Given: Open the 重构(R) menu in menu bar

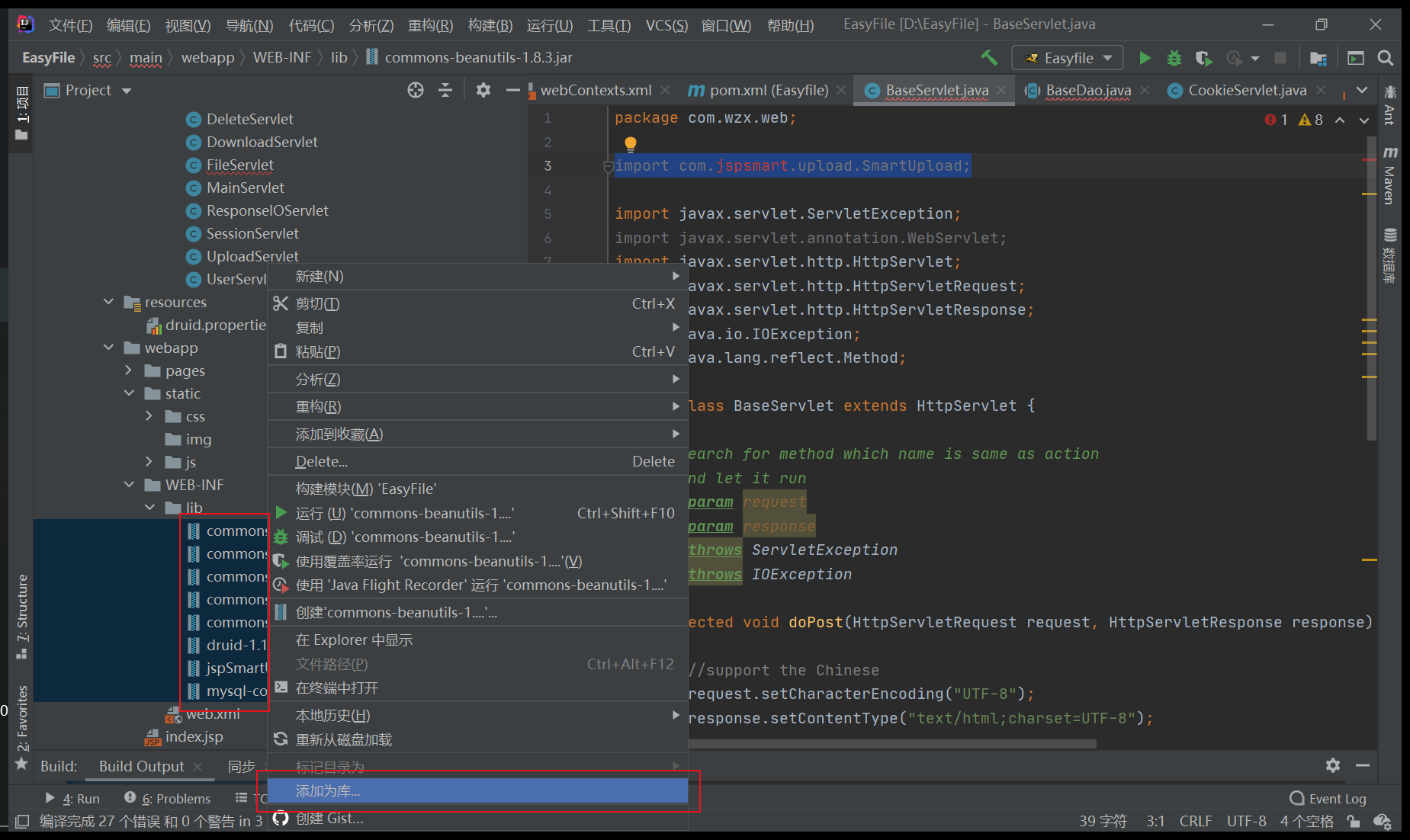Looking at the screenshot, I should pos(430,25).
